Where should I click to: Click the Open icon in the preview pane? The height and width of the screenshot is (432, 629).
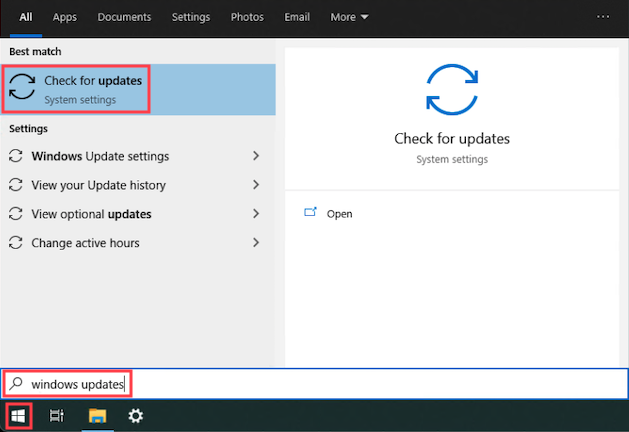coord(310,213)
